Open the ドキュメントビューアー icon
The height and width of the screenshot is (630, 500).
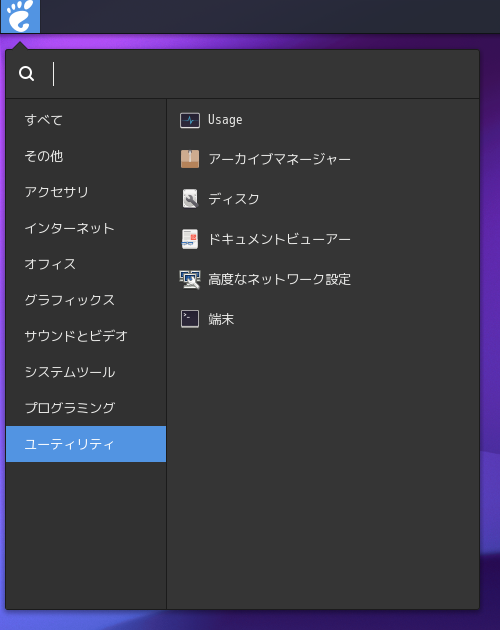190,239
